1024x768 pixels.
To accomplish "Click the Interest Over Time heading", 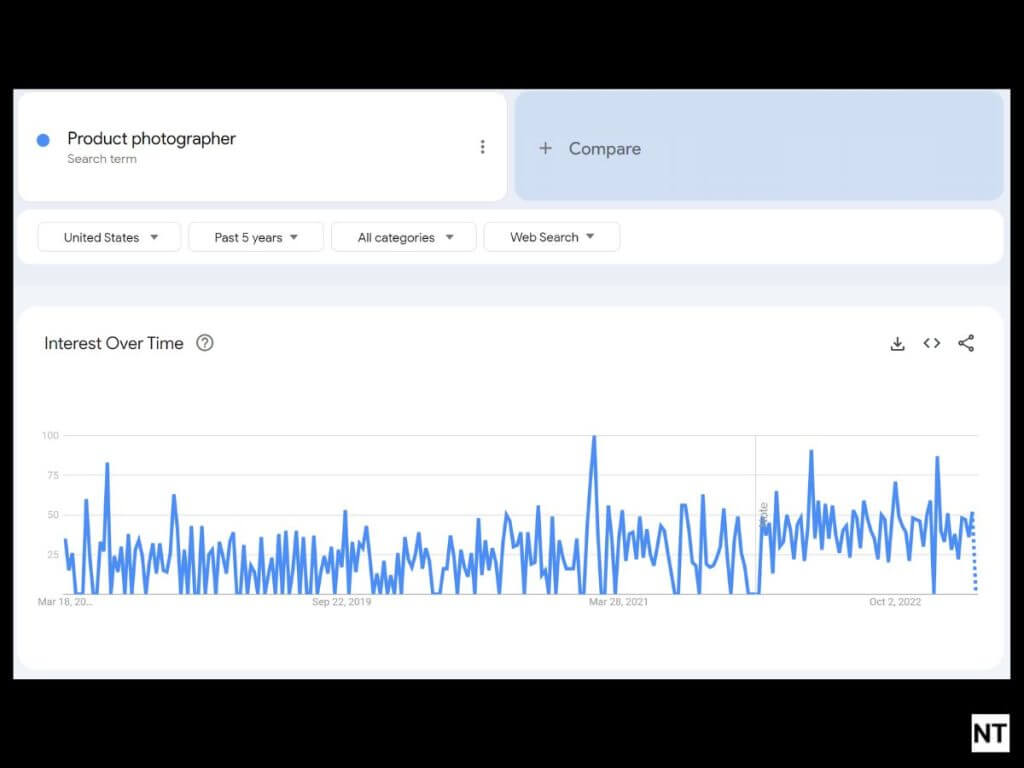I will coord(114,343).
